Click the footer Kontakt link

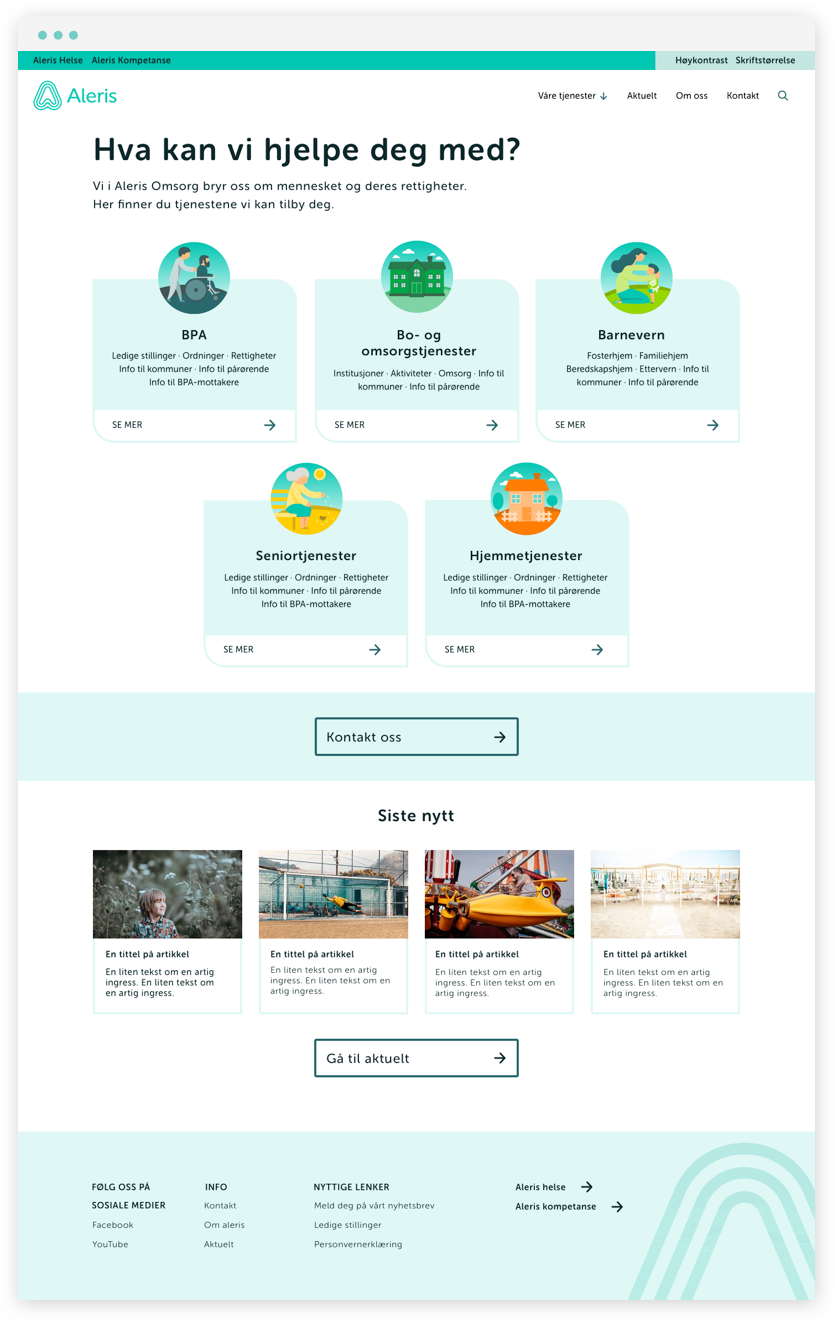point(220,1206)
